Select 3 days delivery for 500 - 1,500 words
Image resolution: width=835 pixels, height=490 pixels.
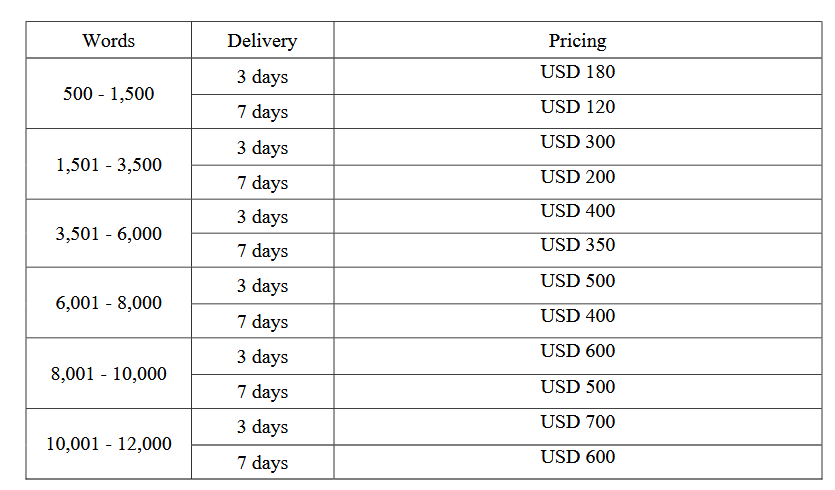pyautogui.click(x=262, y=77)
